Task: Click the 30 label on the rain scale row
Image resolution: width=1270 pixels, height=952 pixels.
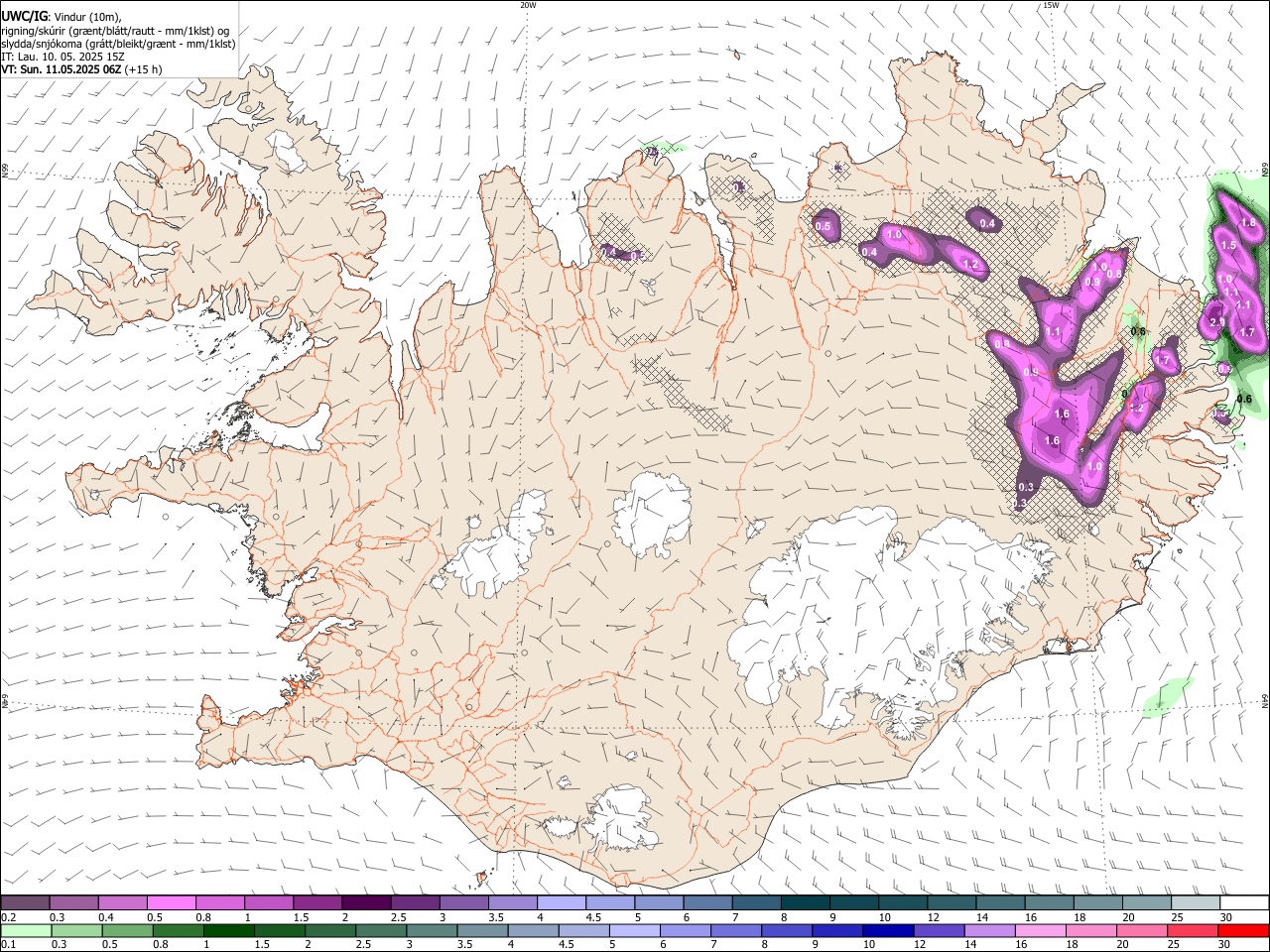Action: [1226, 944]
